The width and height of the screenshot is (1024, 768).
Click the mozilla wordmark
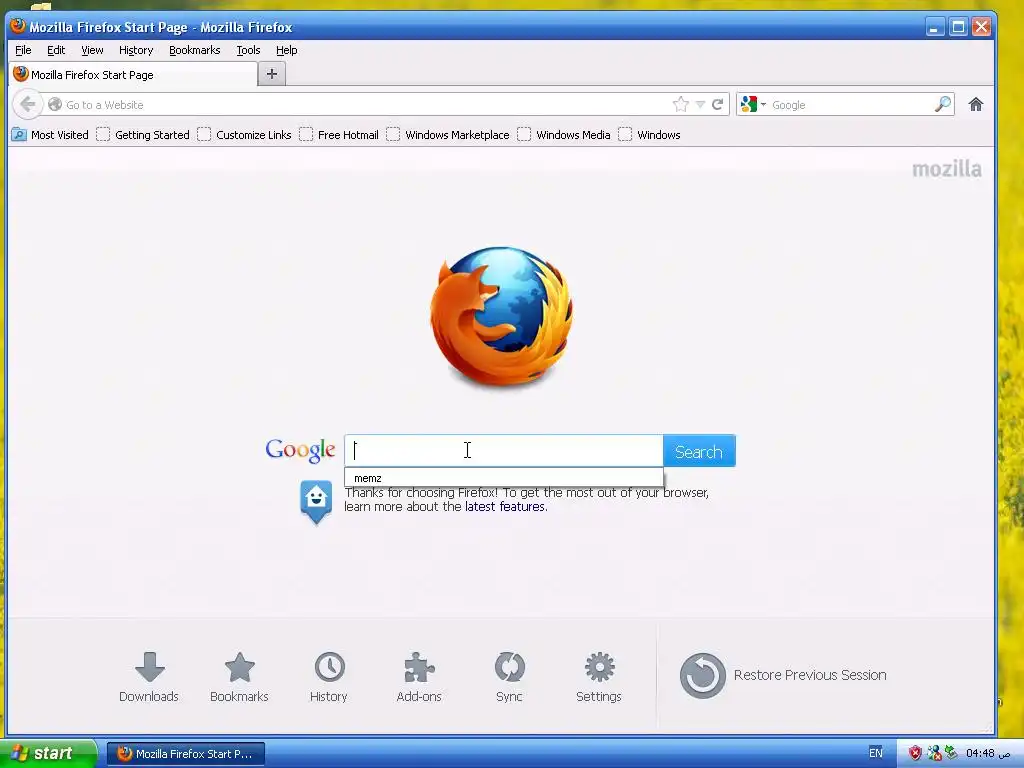(x=947, y=169)
